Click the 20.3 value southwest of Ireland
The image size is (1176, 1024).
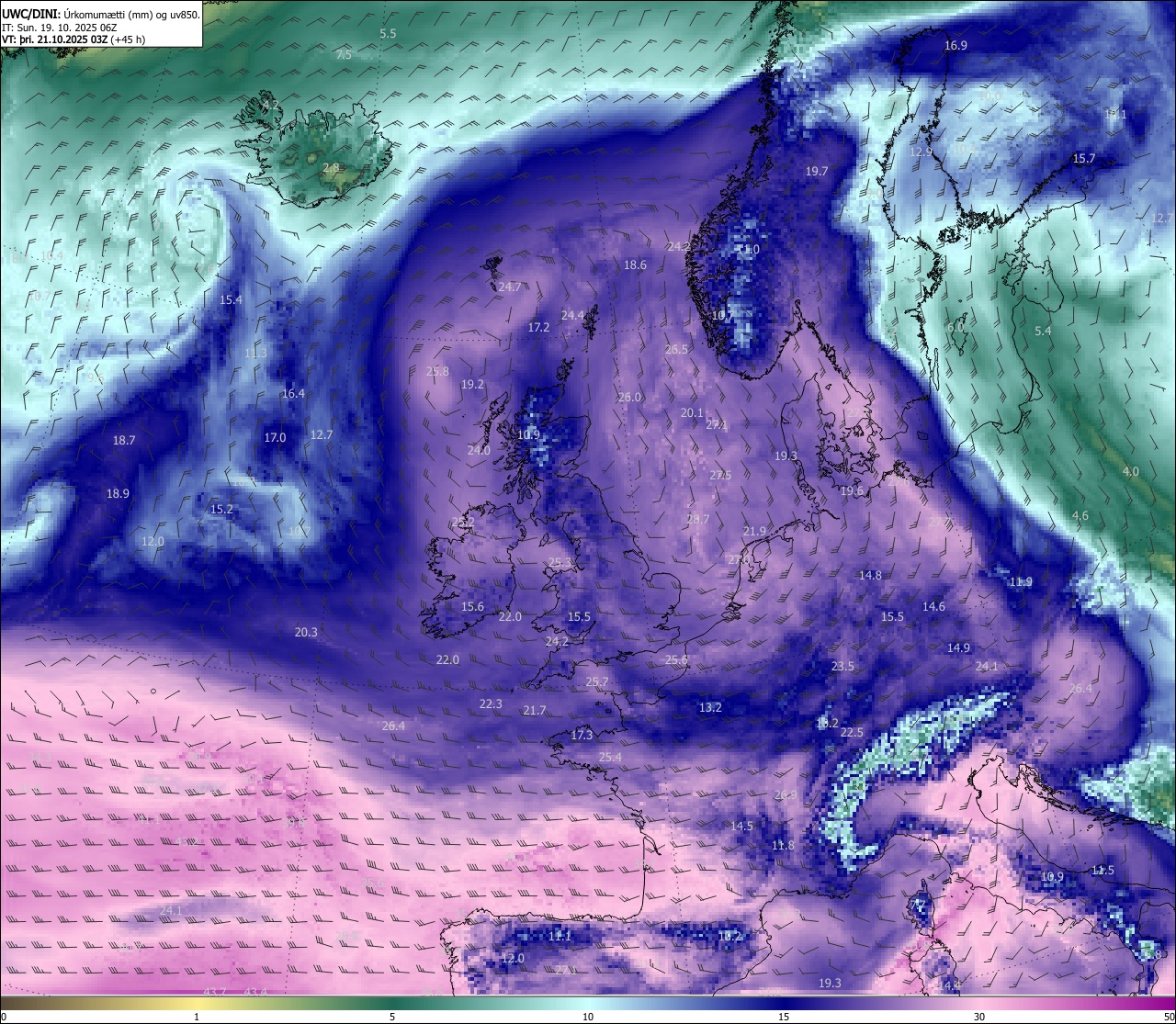306,632
